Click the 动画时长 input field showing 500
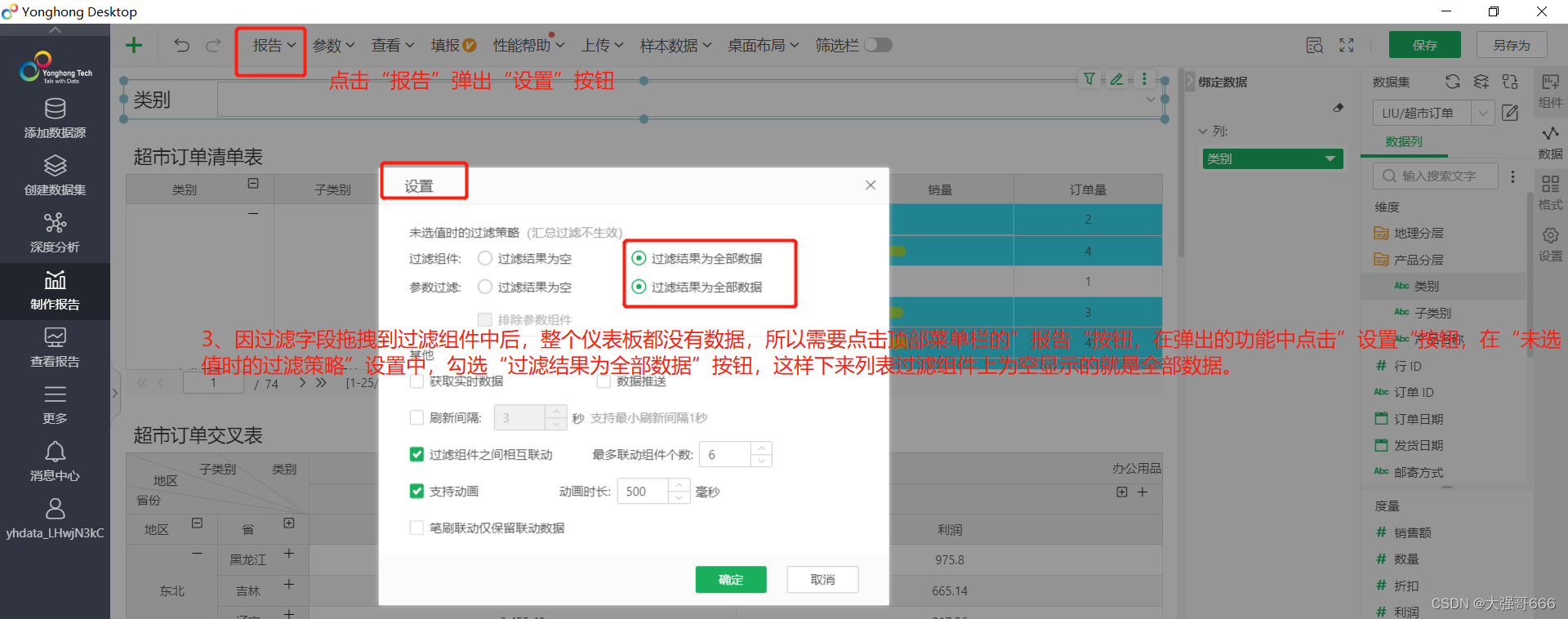 coord(644,491)
